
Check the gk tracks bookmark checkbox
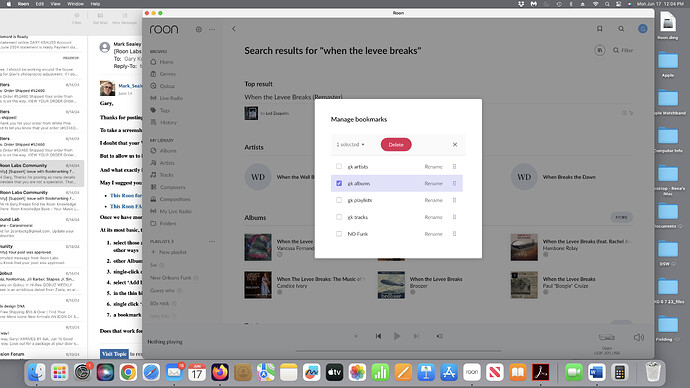(339, 217)
